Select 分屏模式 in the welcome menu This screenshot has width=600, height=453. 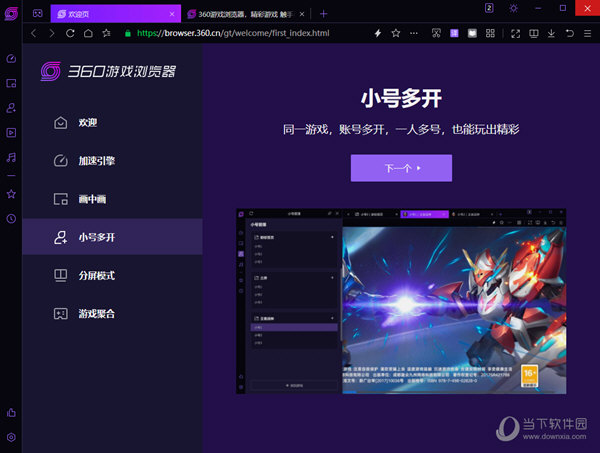(112, 275)
